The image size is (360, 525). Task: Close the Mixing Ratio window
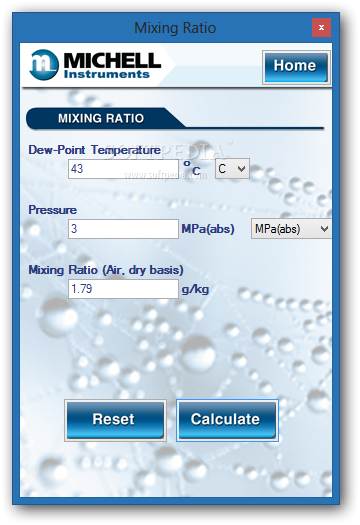point(321,27)
